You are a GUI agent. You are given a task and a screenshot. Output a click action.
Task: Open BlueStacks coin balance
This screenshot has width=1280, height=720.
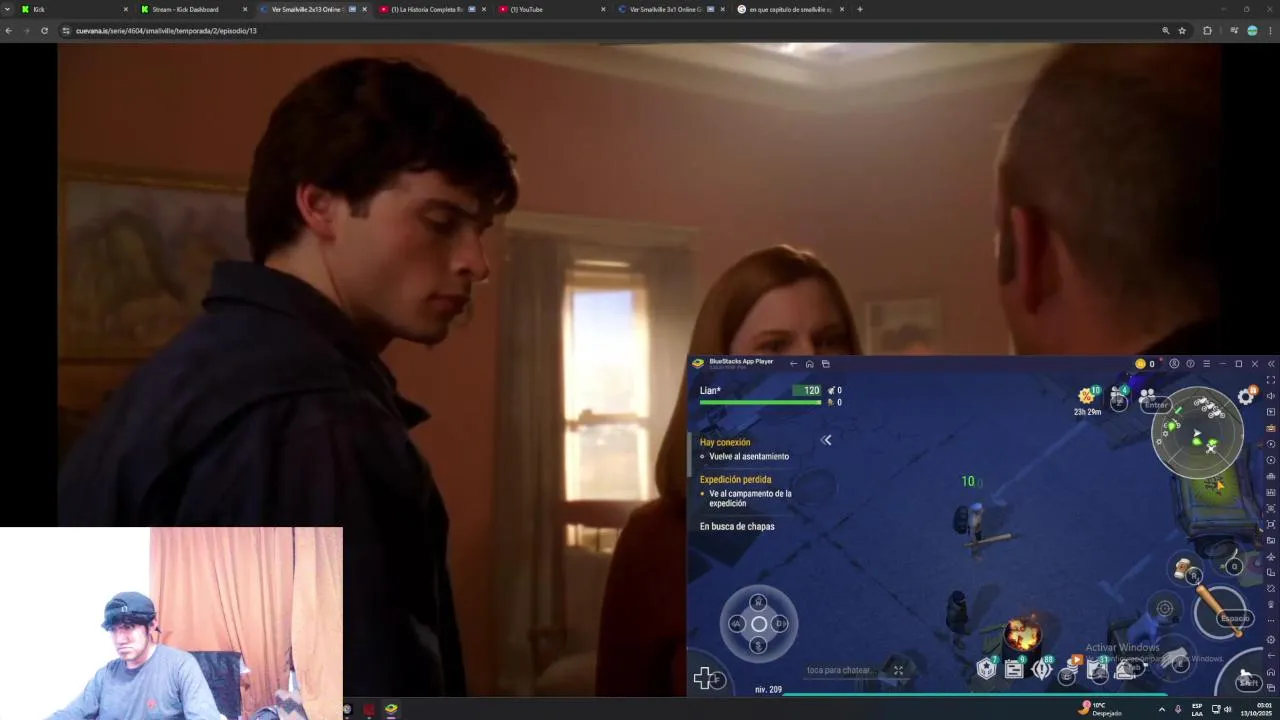(x=1145, y=364)
